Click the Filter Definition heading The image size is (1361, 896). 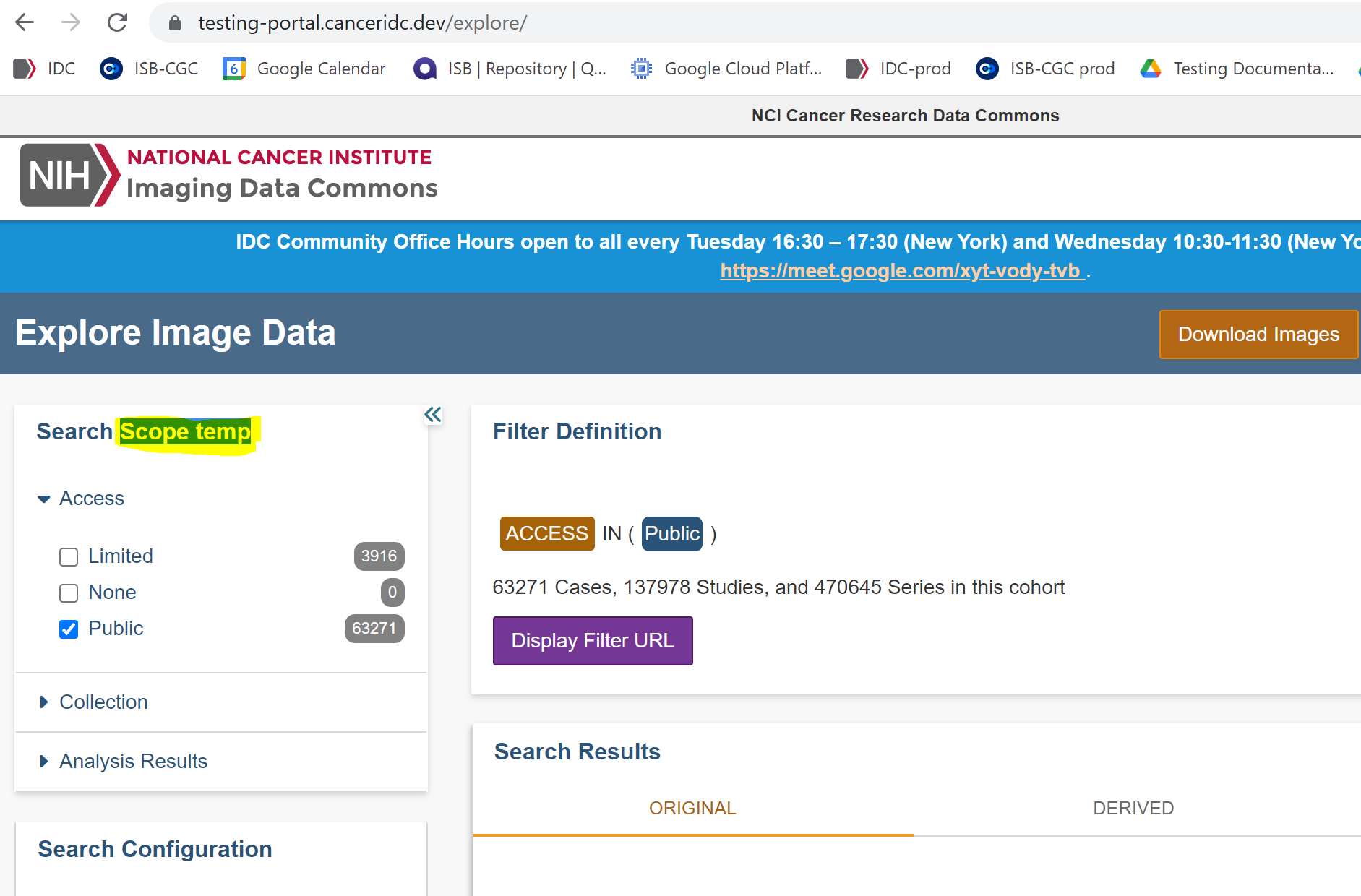[577, 431]
